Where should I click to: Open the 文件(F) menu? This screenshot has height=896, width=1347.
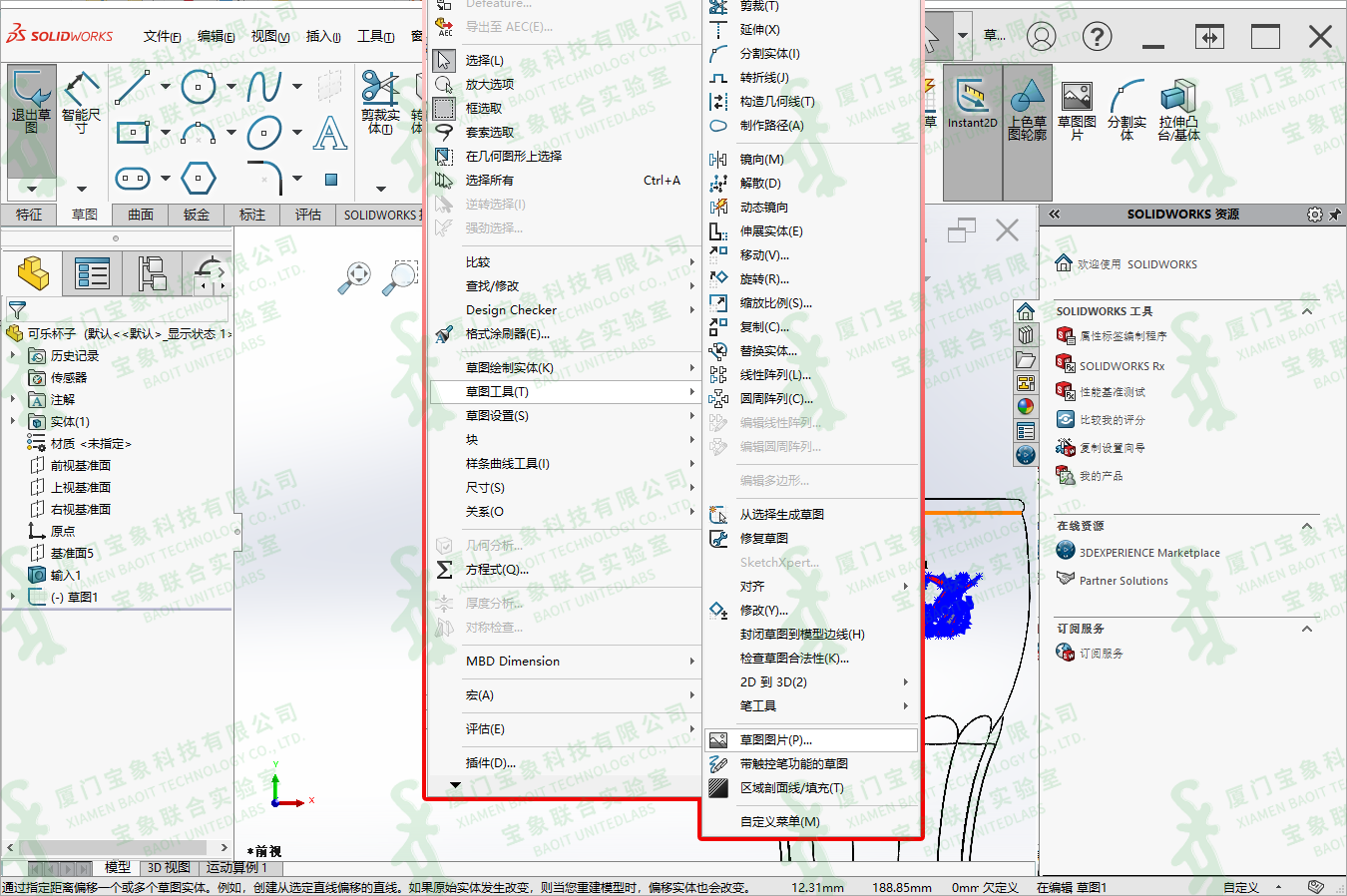[162, 37]
